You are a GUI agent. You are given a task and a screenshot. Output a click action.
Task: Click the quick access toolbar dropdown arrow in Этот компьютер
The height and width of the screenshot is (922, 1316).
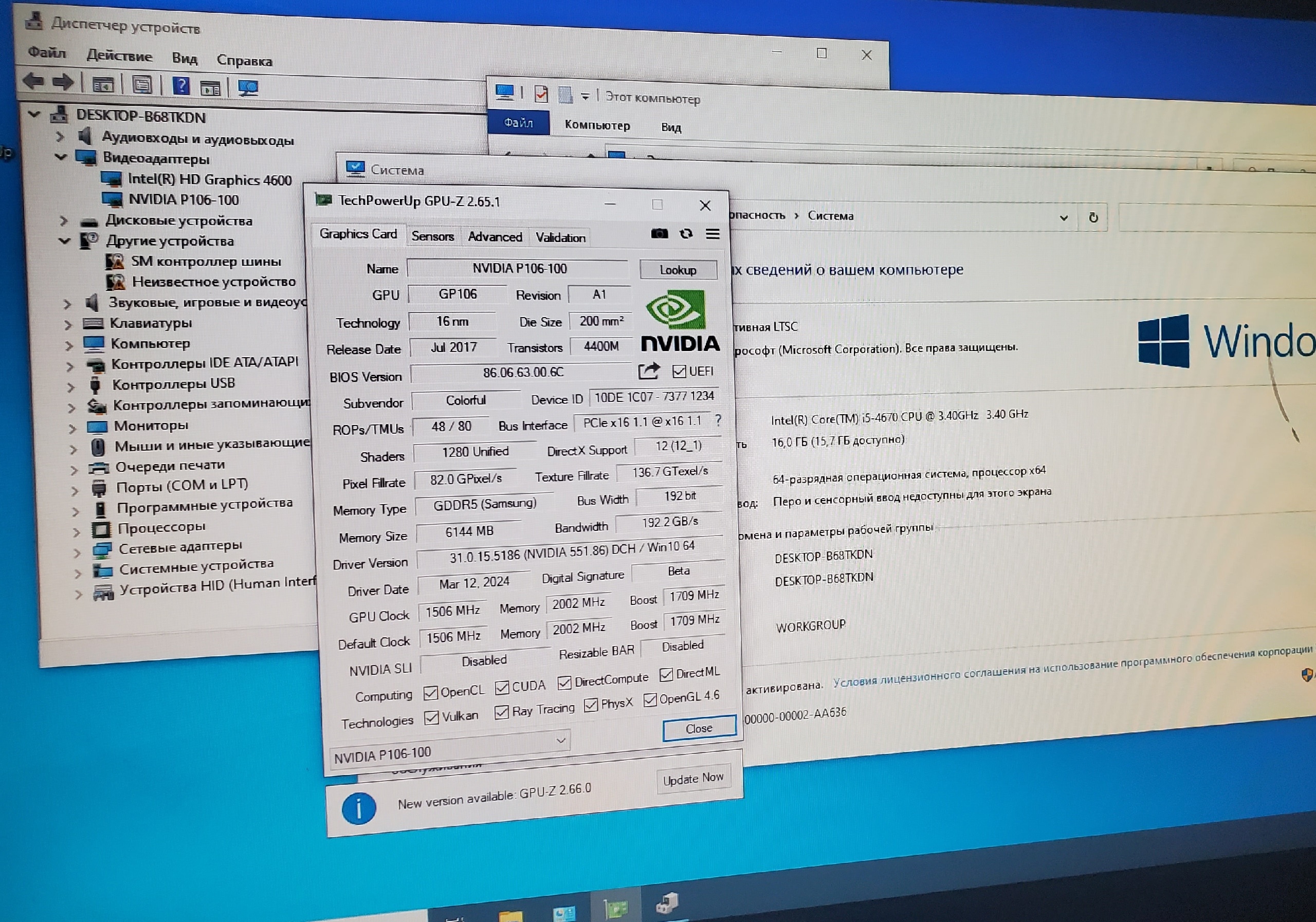(584, 96)
